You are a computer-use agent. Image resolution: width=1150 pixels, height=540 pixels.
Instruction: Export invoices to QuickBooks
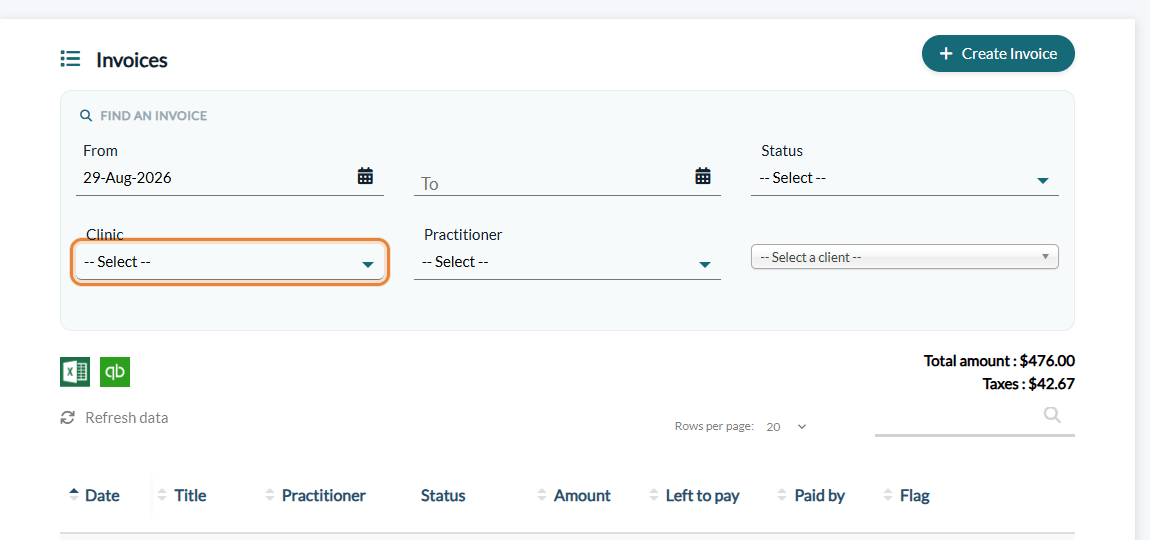coord(115,372)
